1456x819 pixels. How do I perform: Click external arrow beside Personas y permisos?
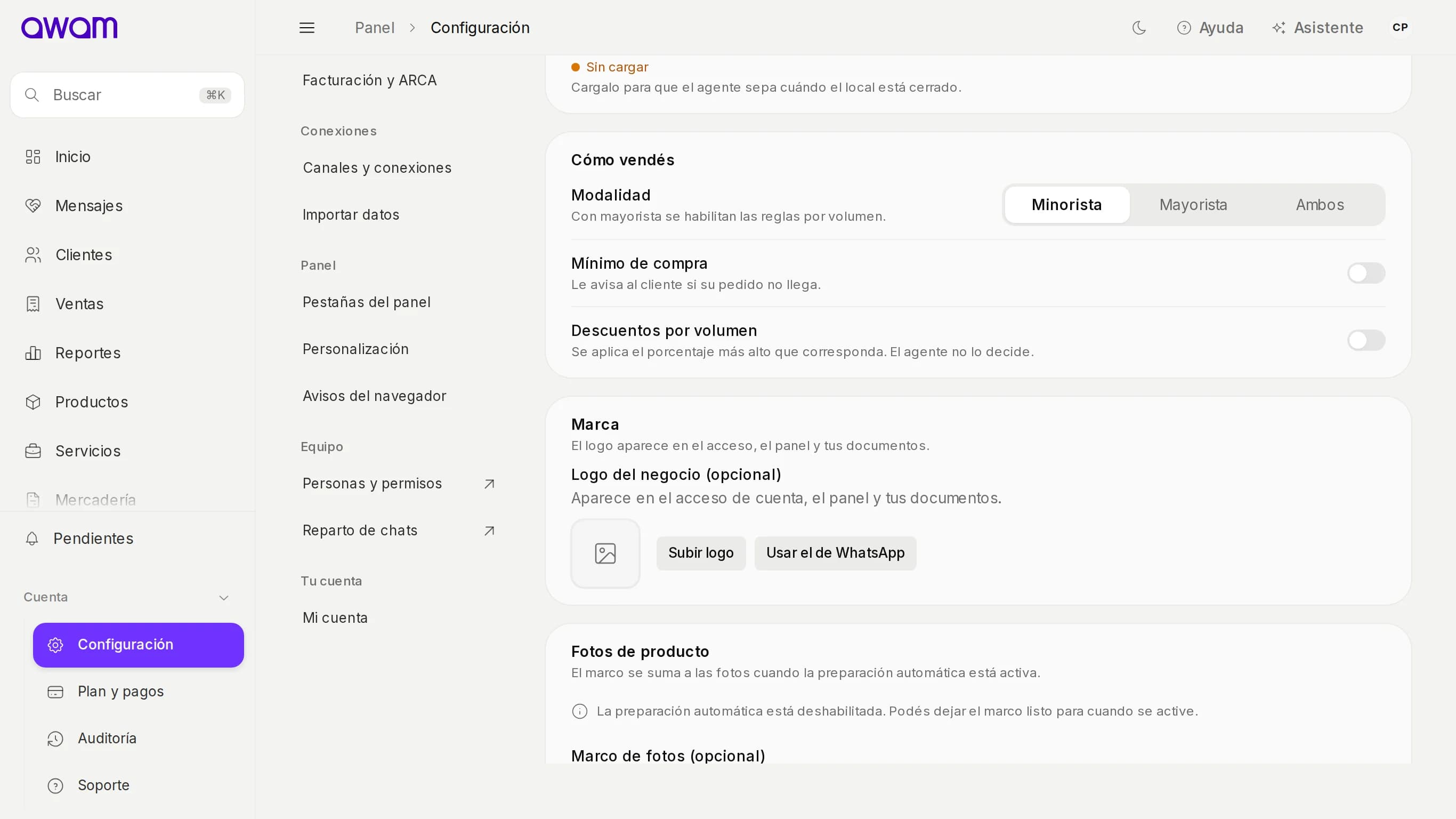[489, 484]
